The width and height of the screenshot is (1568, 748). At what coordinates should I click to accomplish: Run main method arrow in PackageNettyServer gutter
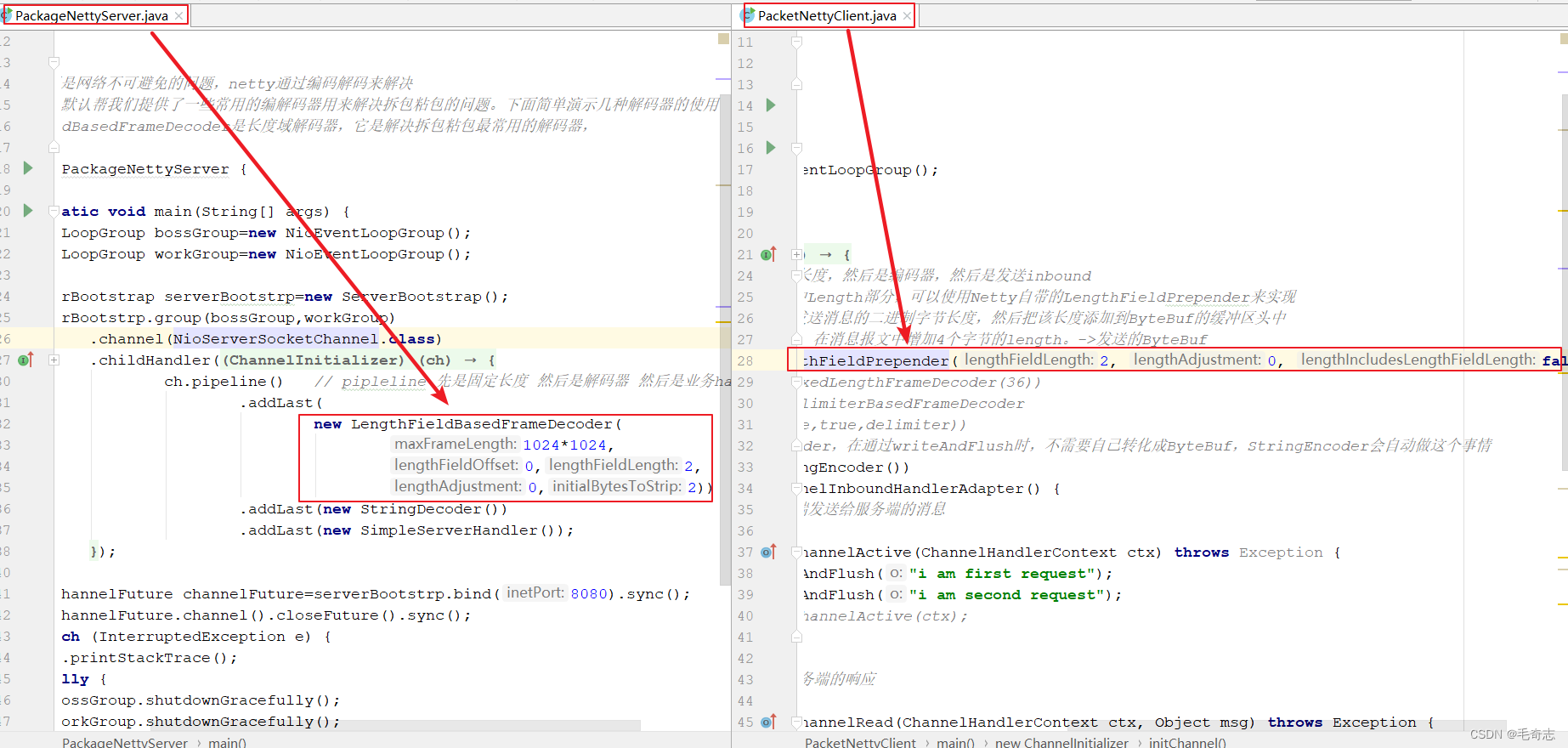[x=28, y=210]
